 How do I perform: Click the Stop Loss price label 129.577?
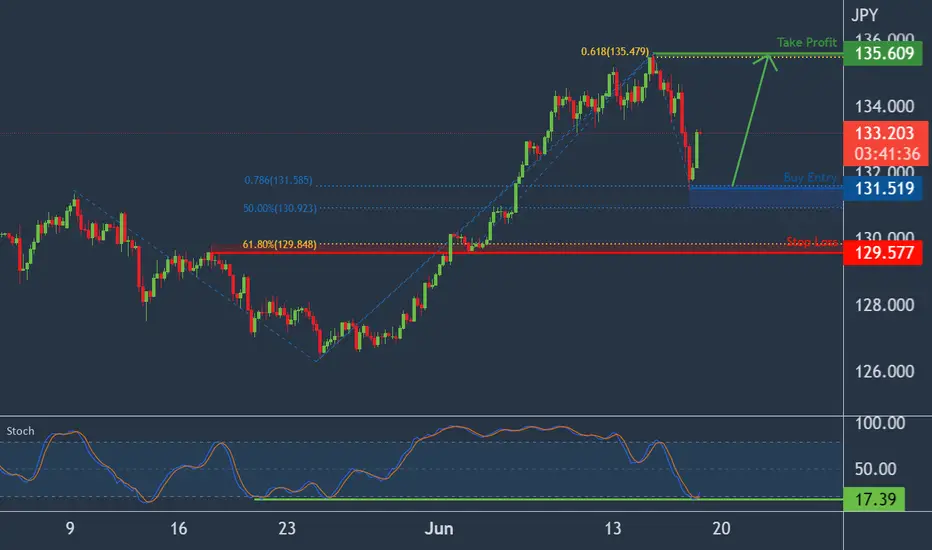883,253
